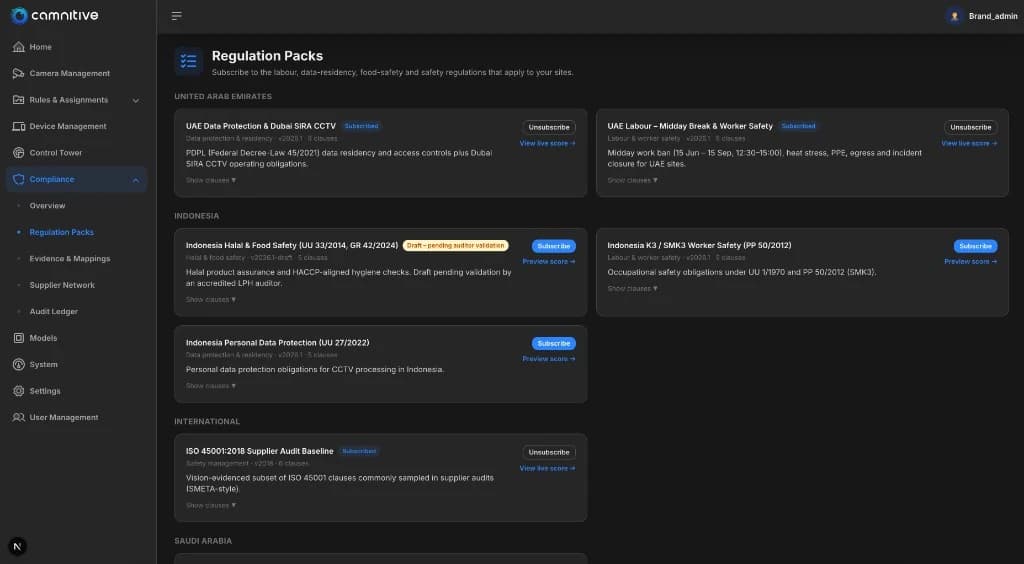Click the Rules & Assignments truck icon
The height and width of the screenshot is (564, 1024).
click(x=18, y=100)
